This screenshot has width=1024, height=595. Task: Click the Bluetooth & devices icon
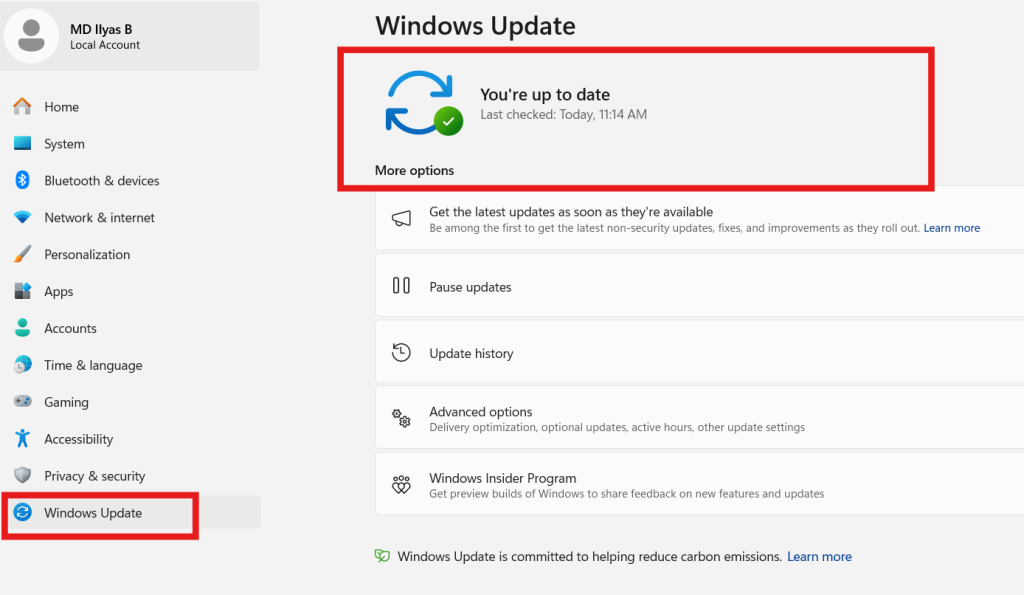pyautogui.click(x=20, y=180)
